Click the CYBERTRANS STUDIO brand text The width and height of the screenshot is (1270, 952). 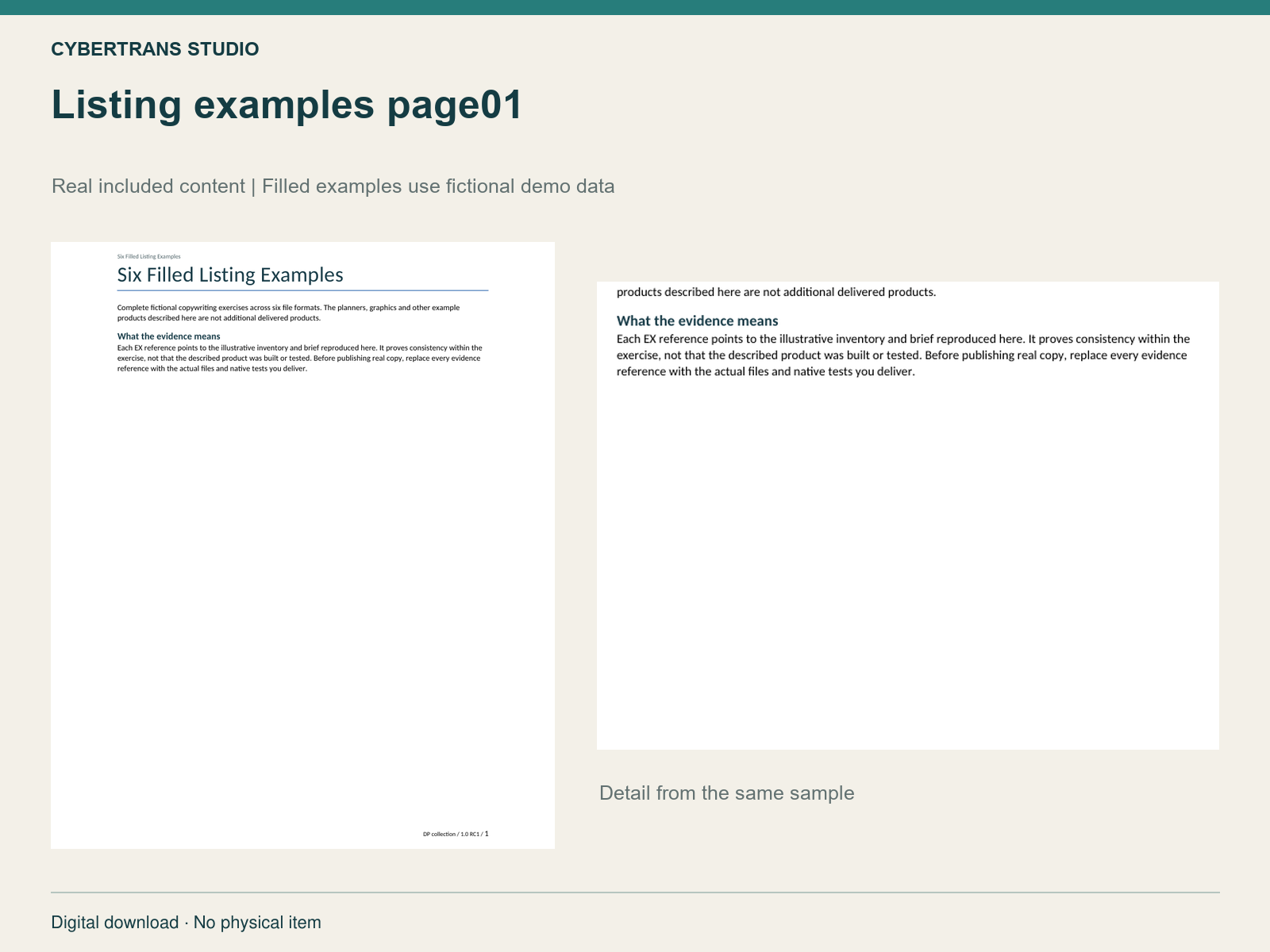[x=155, y=49]
